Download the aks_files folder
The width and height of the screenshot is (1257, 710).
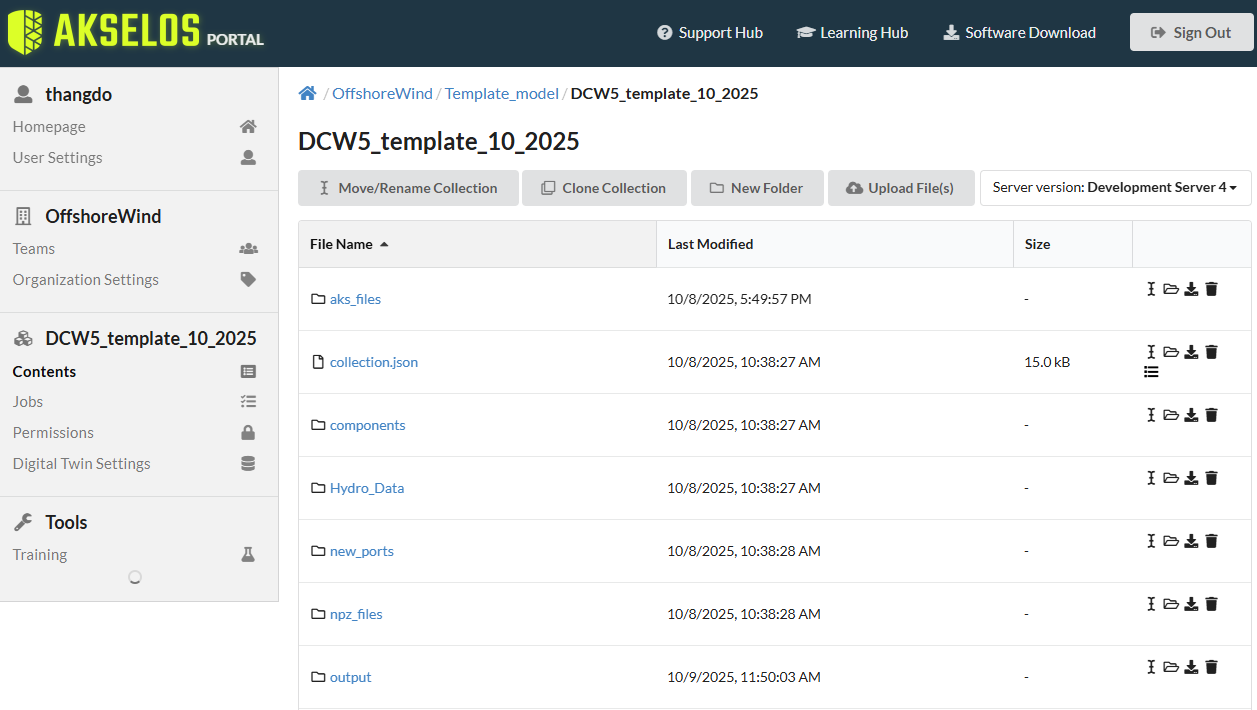click(1191, 289)
